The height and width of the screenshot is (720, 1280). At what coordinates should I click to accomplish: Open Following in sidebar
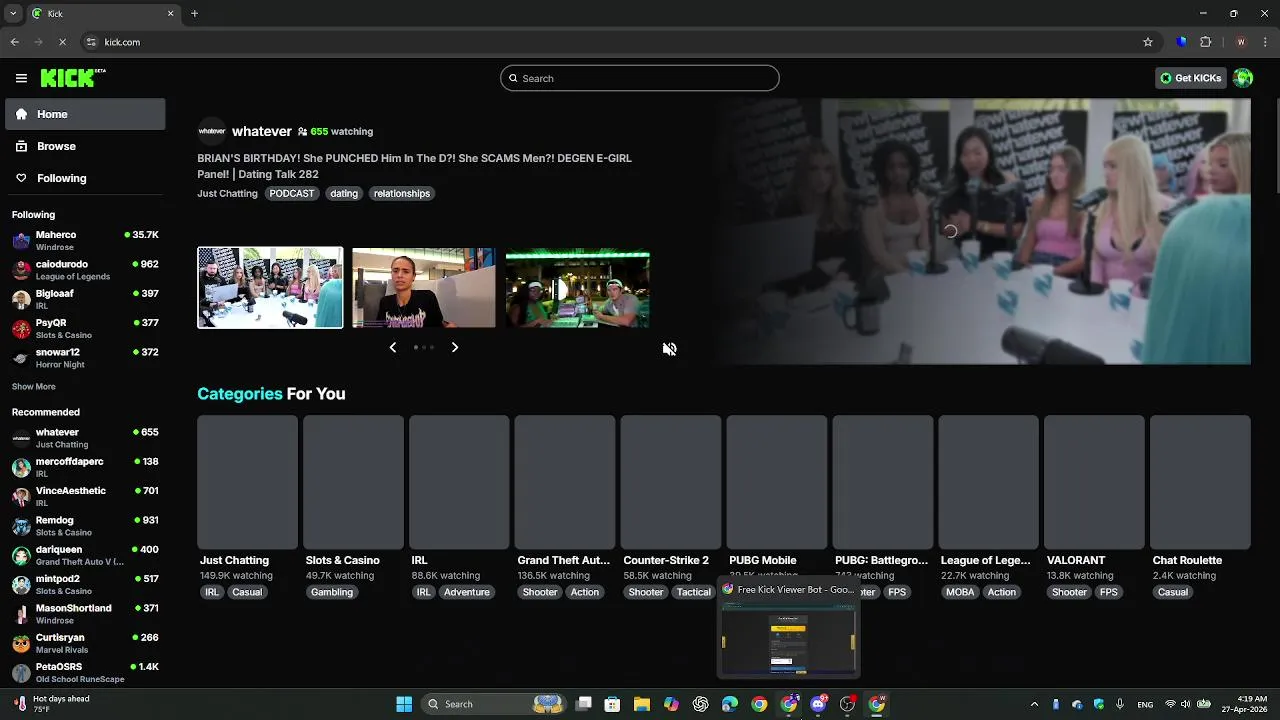coord(85,178)
